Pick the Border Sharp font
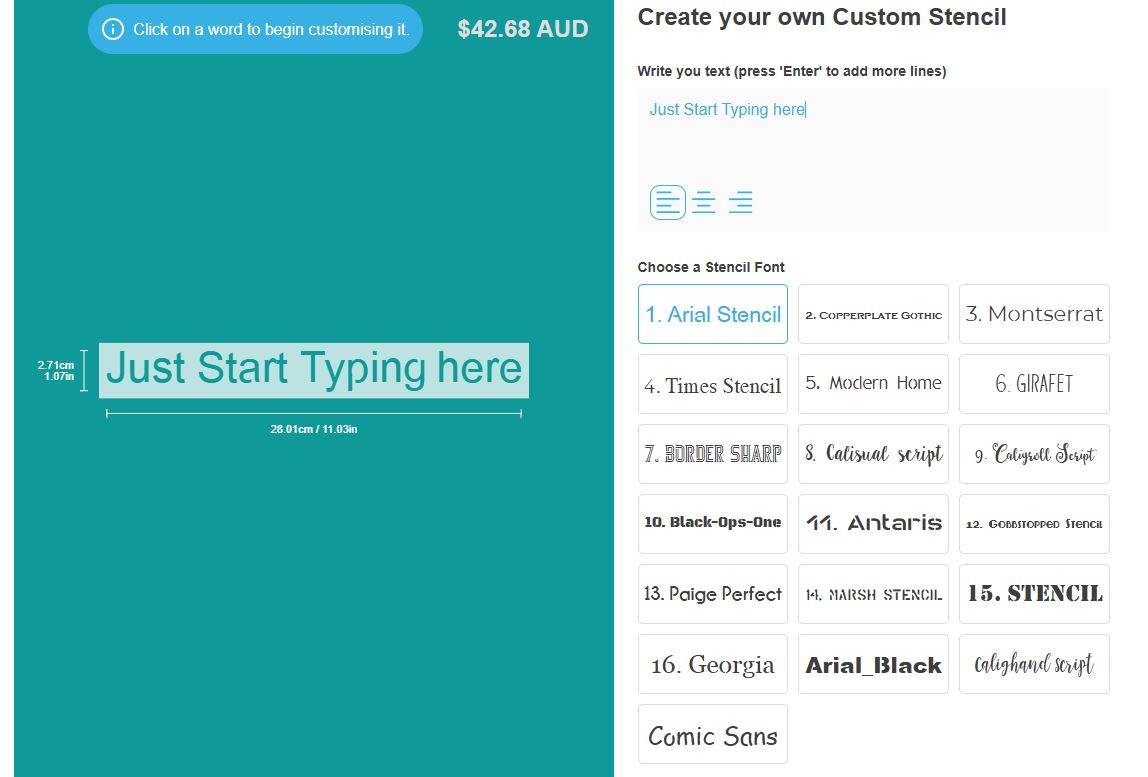1148x777 pixels. [x=713, y=454]
